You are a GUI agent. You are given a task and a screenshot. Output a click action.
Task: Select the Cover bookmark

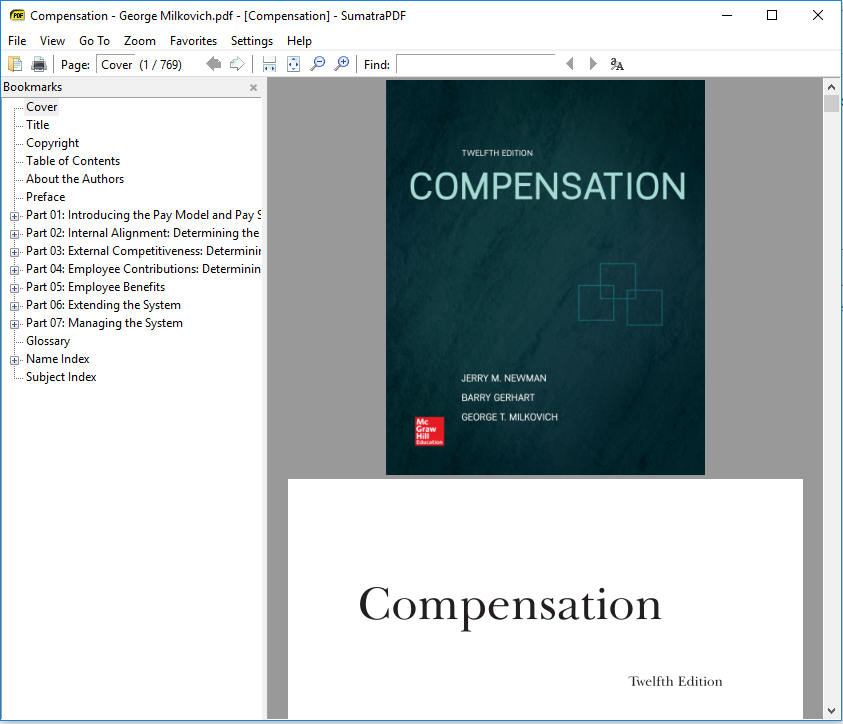coord(41,107)
